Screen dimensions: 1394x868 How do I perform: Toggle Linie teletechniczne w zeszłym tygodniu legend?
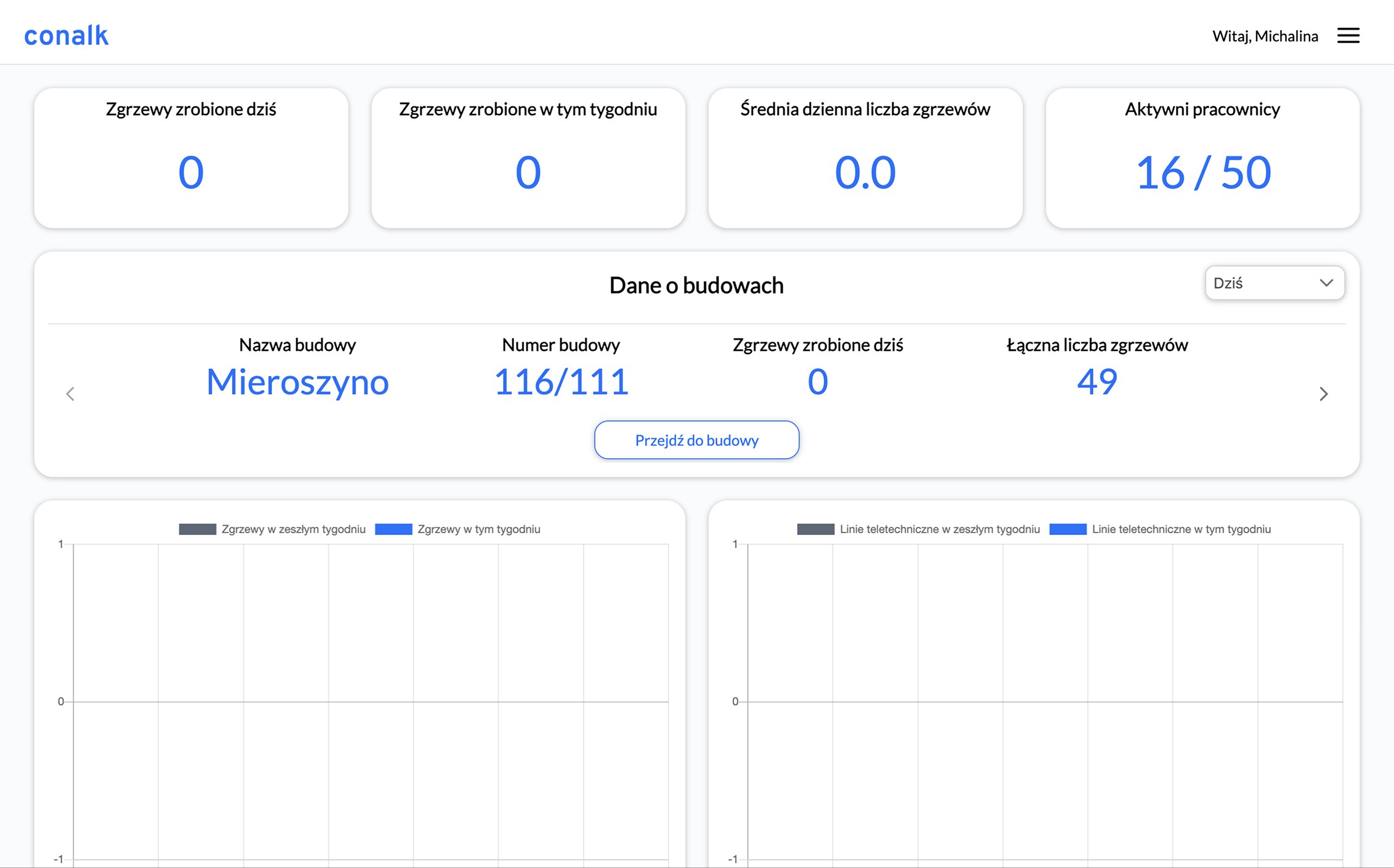point(918,529)
